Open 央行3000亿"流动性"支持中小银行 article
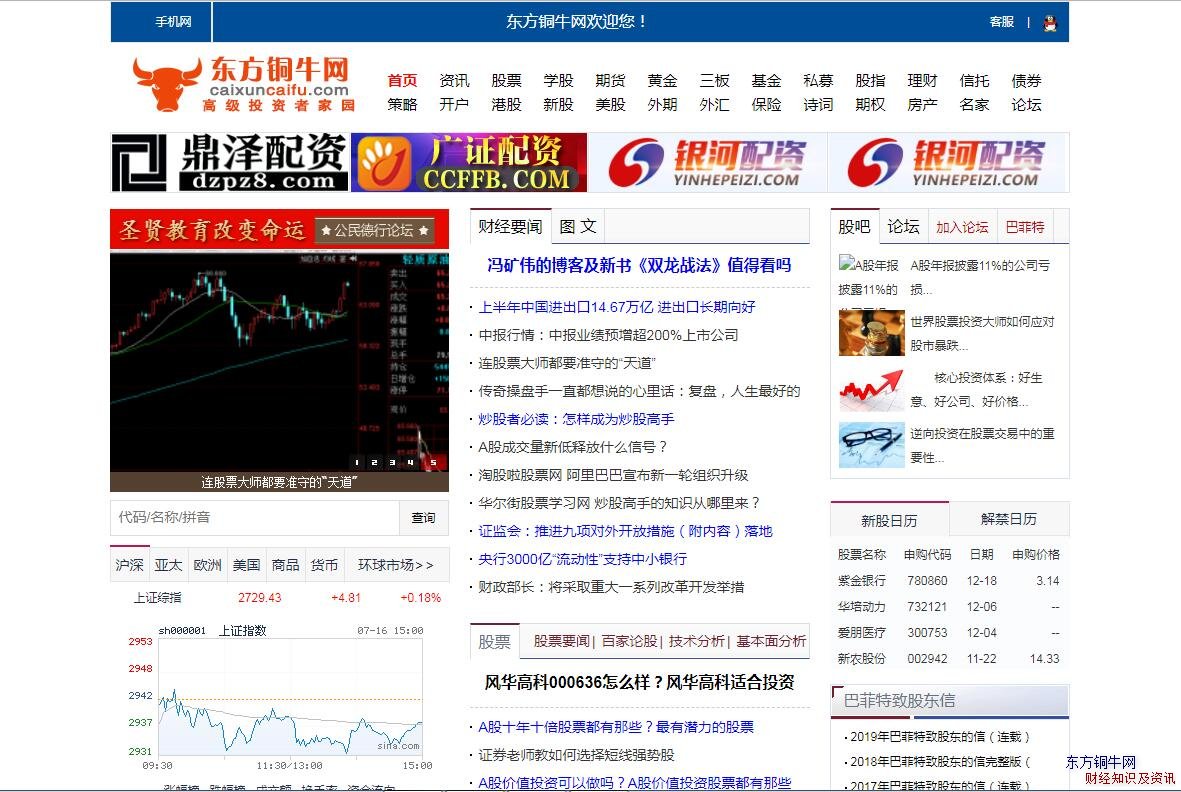 coord(582,559)
